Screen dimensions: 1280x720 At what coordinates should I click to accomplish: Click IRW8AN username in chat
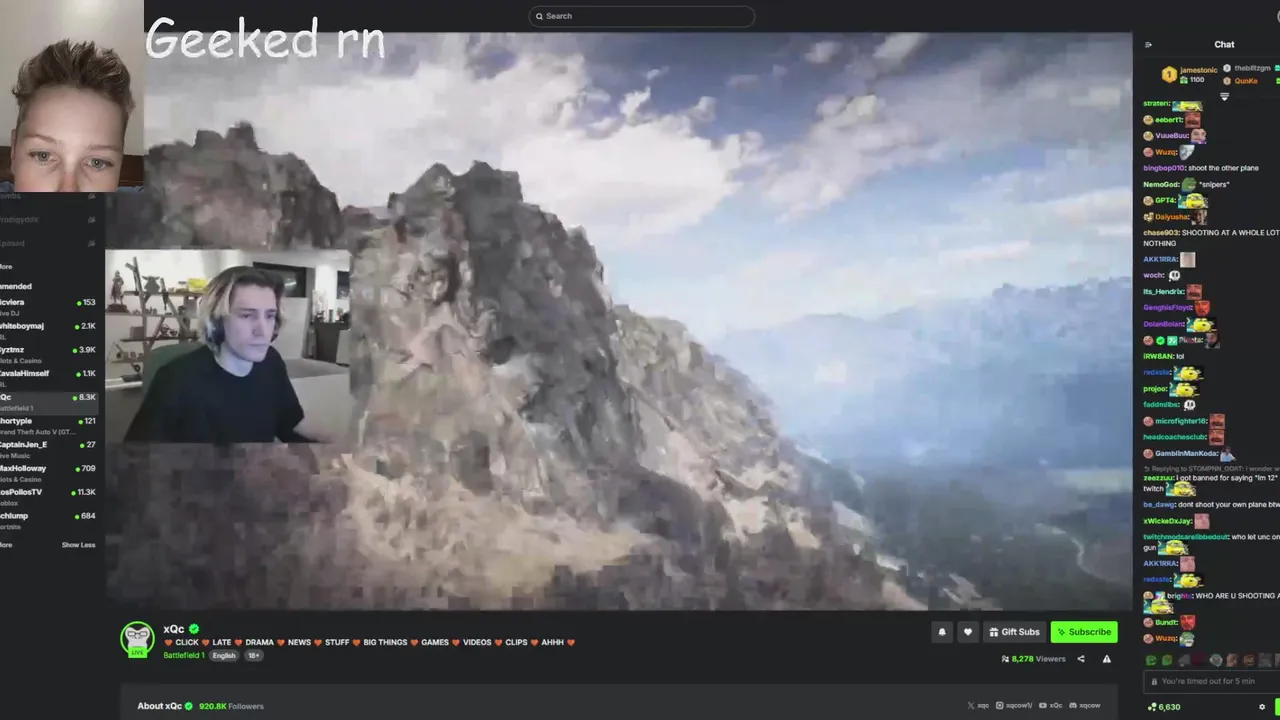[x=1159, y=356]
